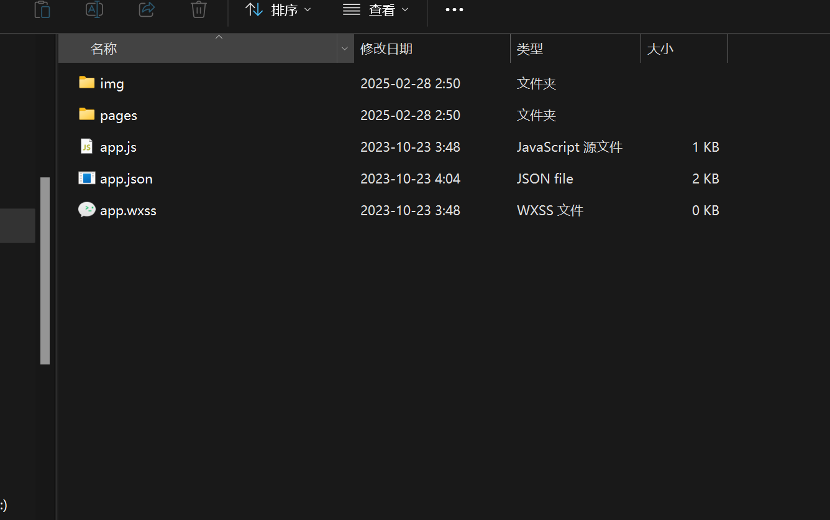Click the Delete trash can icon
The height and width of the screenshot is (520, 830).
[199, 10]
